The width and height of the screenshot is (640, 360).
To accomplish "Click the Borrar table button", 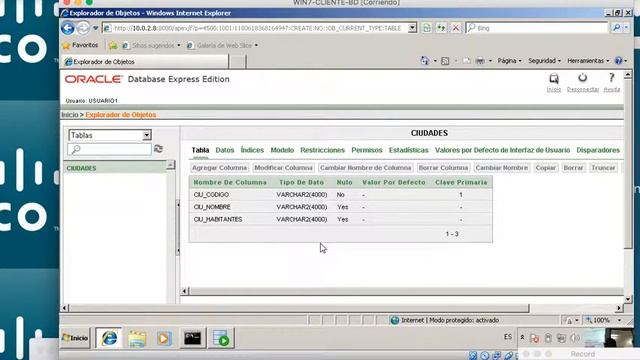I will pyautogui.click(x=573, y=168).
